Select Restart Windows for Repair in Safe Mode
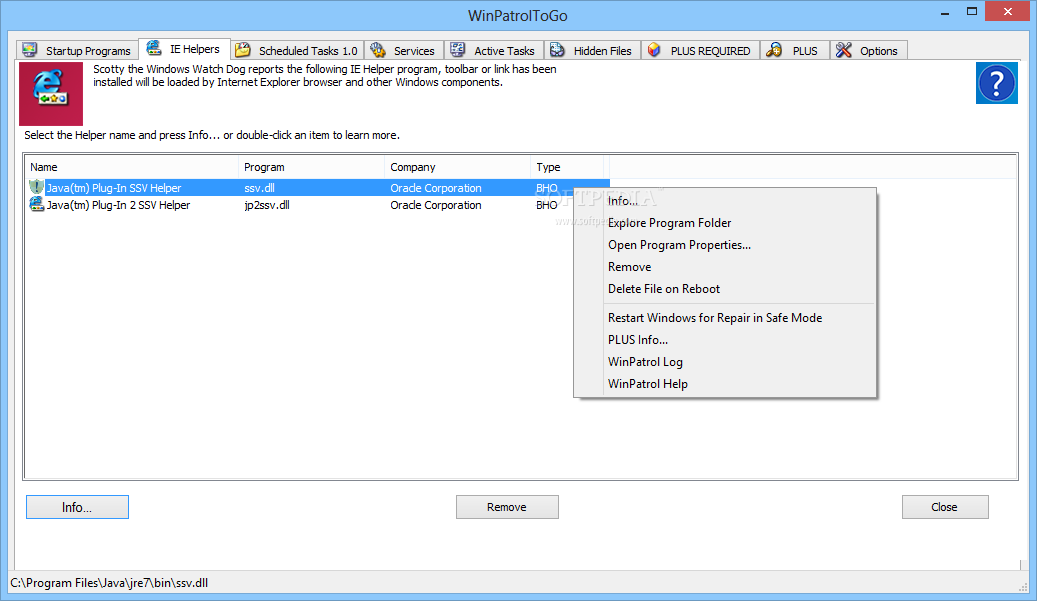This screenshot has height=601, width=1037. (725, 317)
